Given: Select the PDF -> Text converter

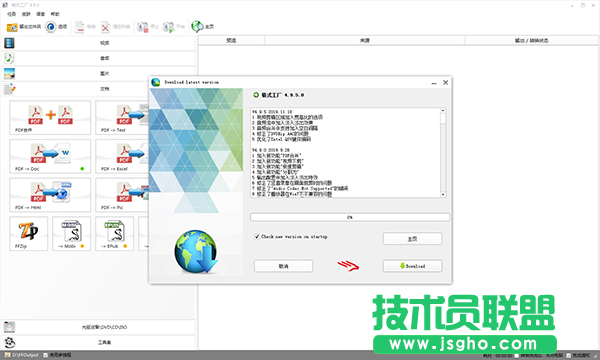Looking at the screenshot, I should click(x=122, y=117).
